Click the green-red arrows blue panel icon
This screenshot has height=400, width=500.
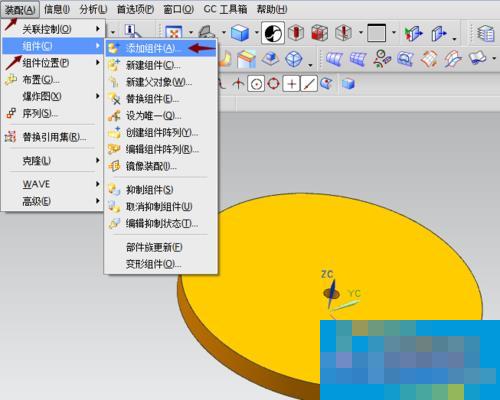click(x=414, y=33)
